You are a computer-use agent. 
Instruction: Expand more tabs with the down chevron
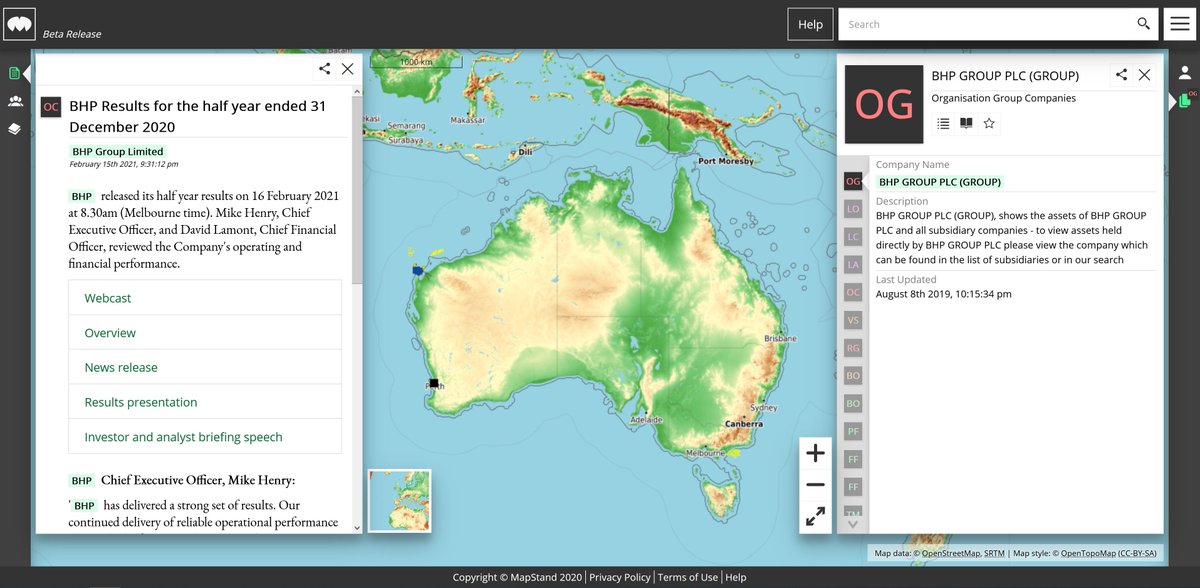pyautogui.click(x=853, y=523)
